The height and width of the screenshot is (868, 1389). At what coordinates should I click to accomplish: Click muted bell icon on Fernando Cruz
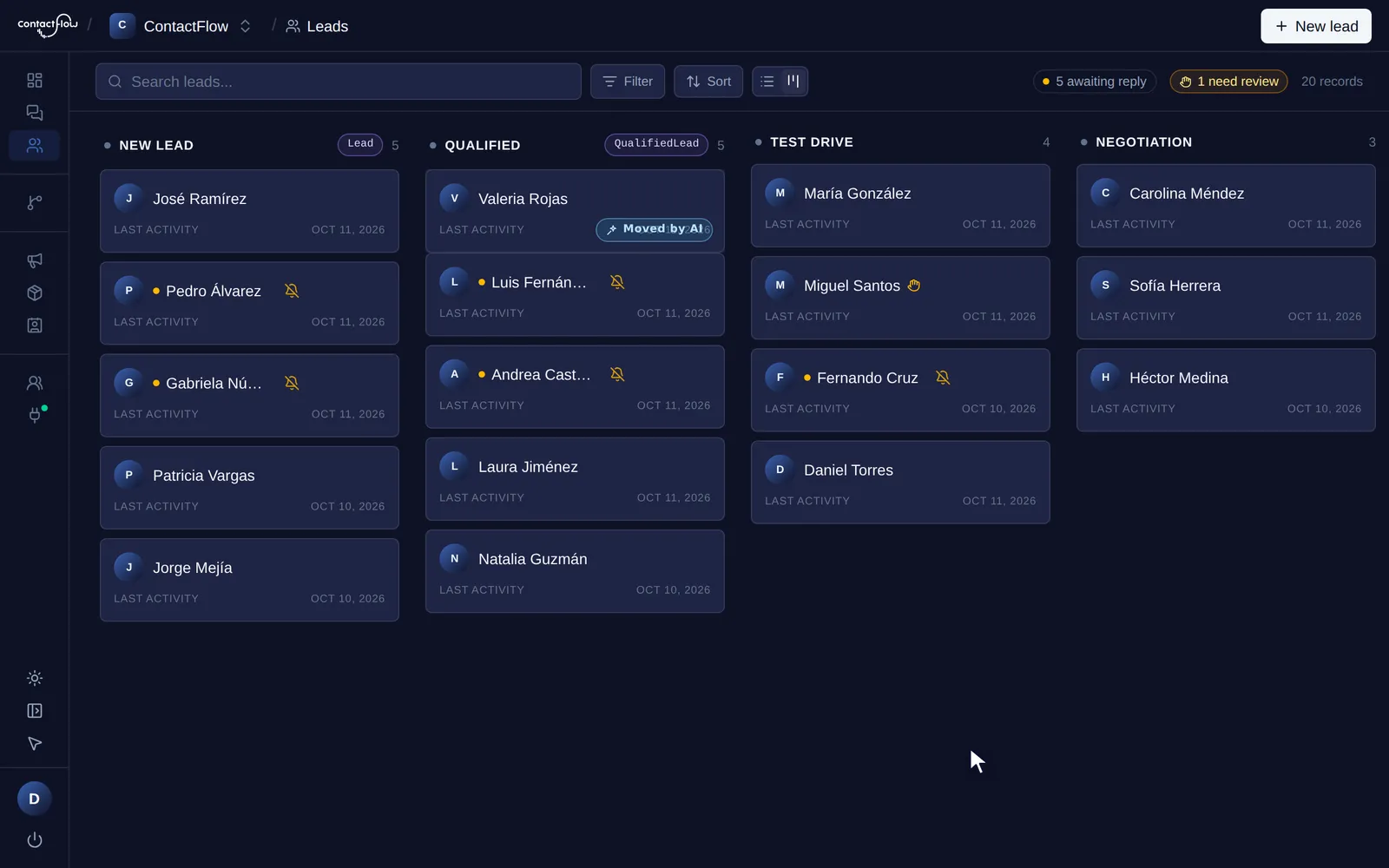(943, 378)
